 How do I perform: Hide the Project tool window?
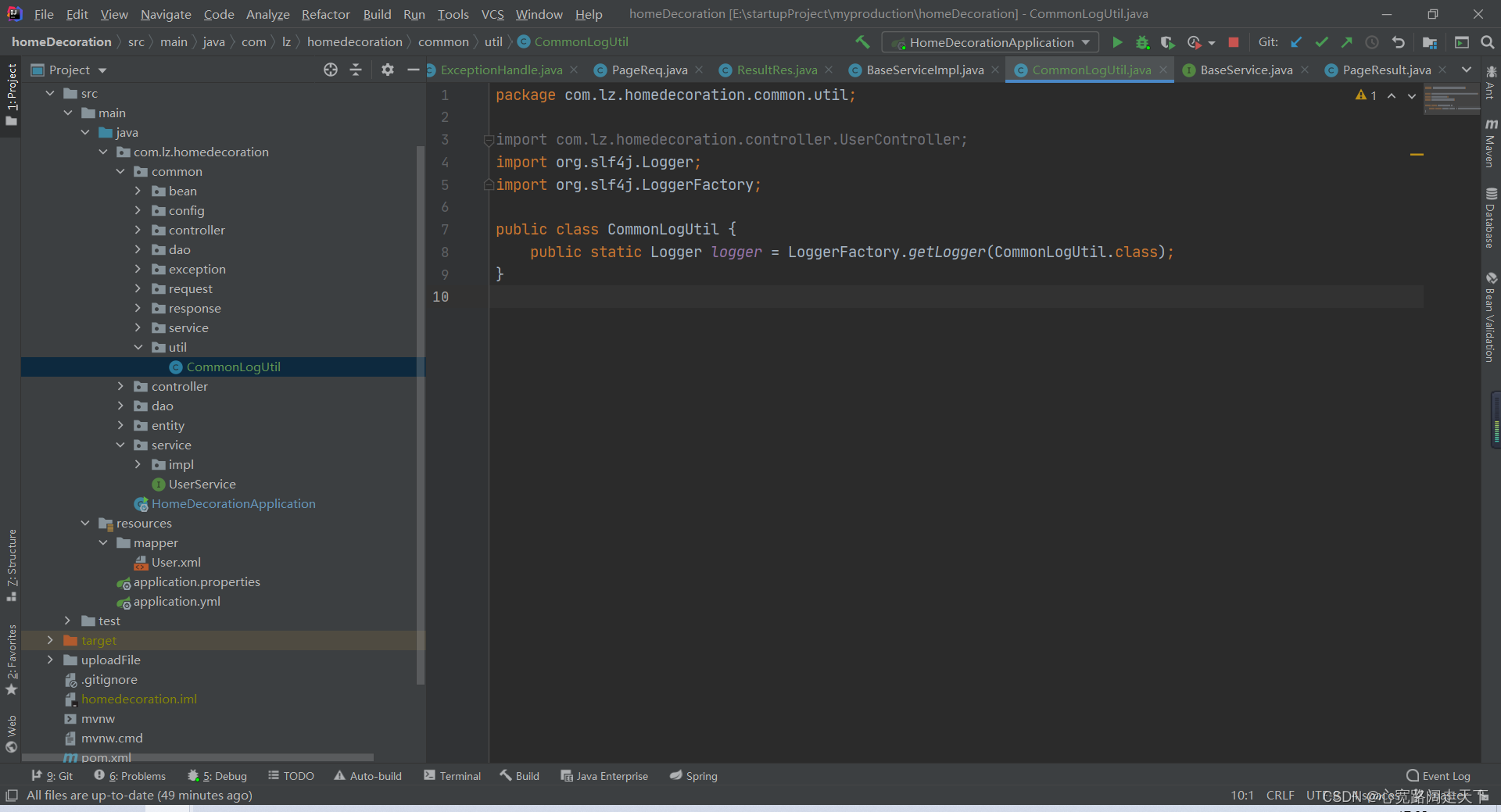click(414, 70)
